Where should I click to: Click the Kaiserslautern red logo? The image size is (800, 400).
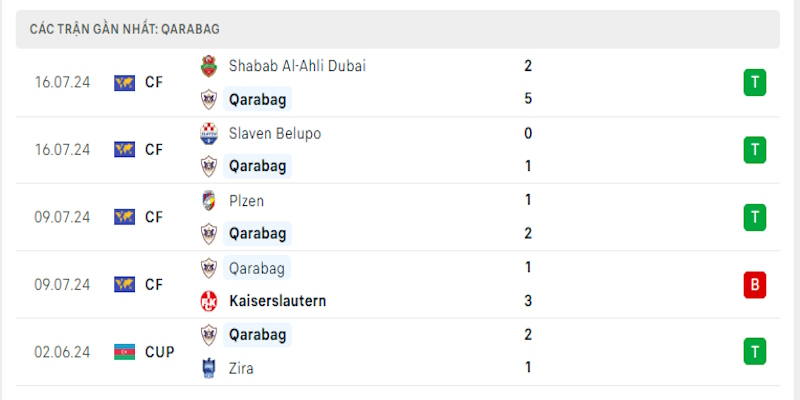point(208,301)
